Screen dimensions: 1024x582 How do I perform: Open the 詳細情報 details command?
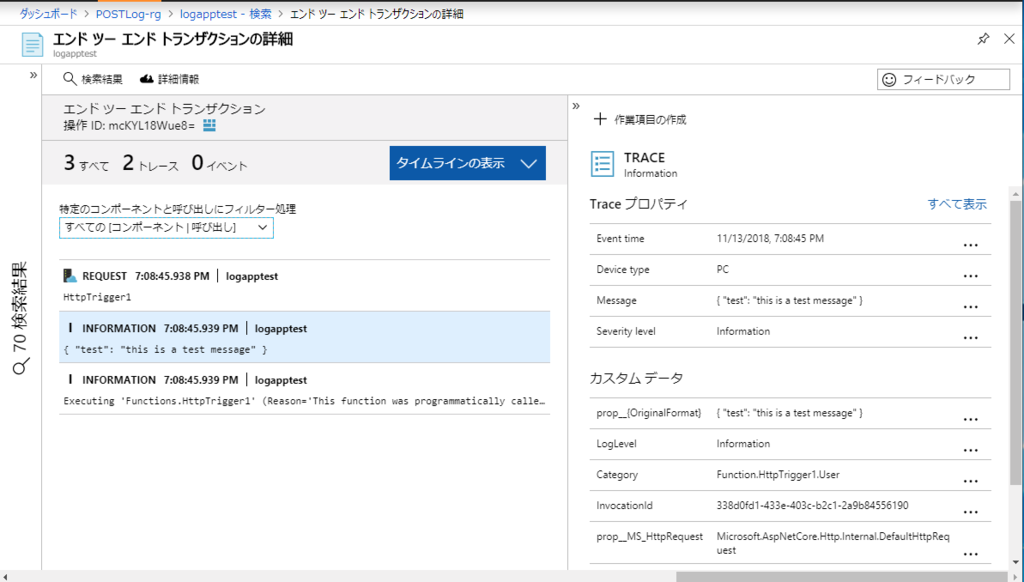[170, 79]
